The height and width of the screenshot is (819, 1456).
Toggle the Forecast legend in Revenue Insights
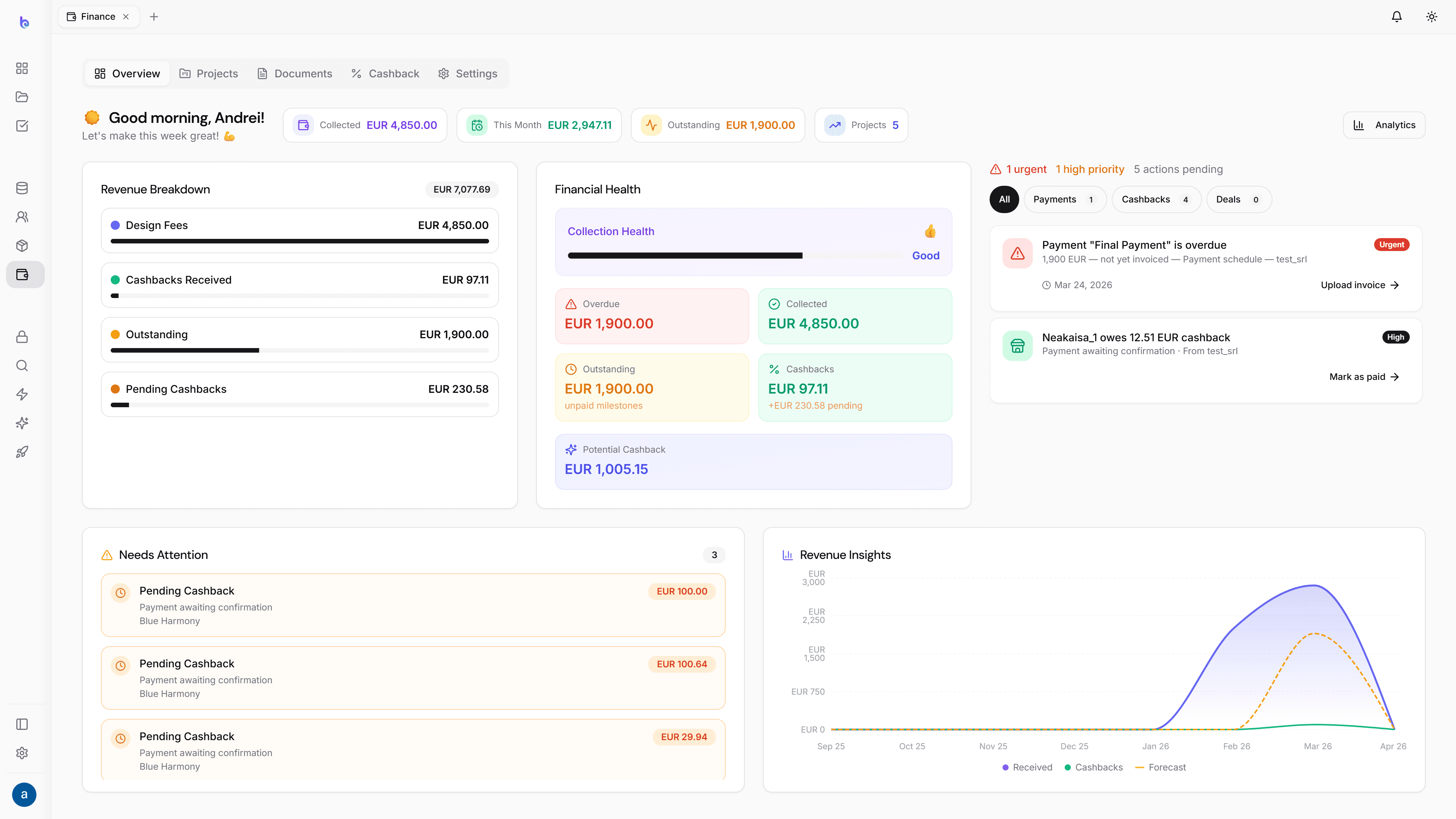pos(1160,767)
